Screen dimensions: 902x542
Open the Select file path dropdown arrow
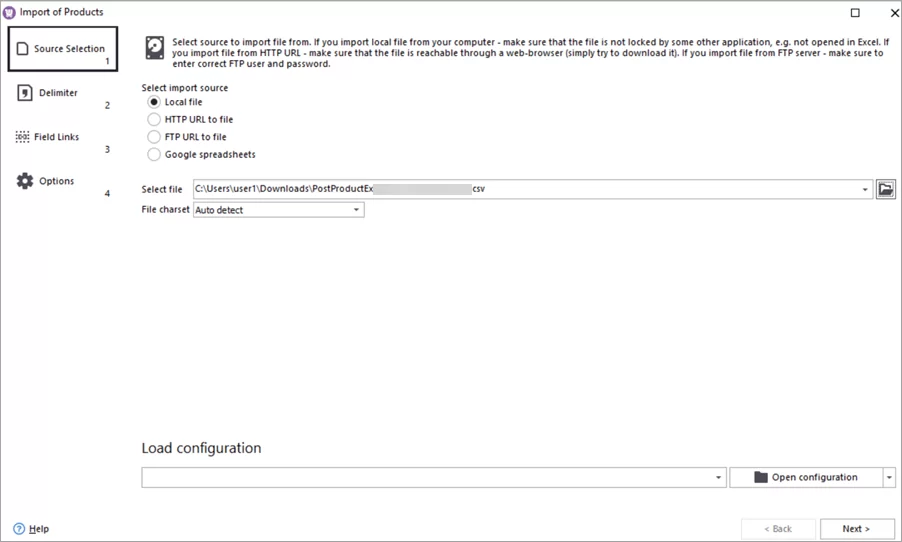click(865, 189)
